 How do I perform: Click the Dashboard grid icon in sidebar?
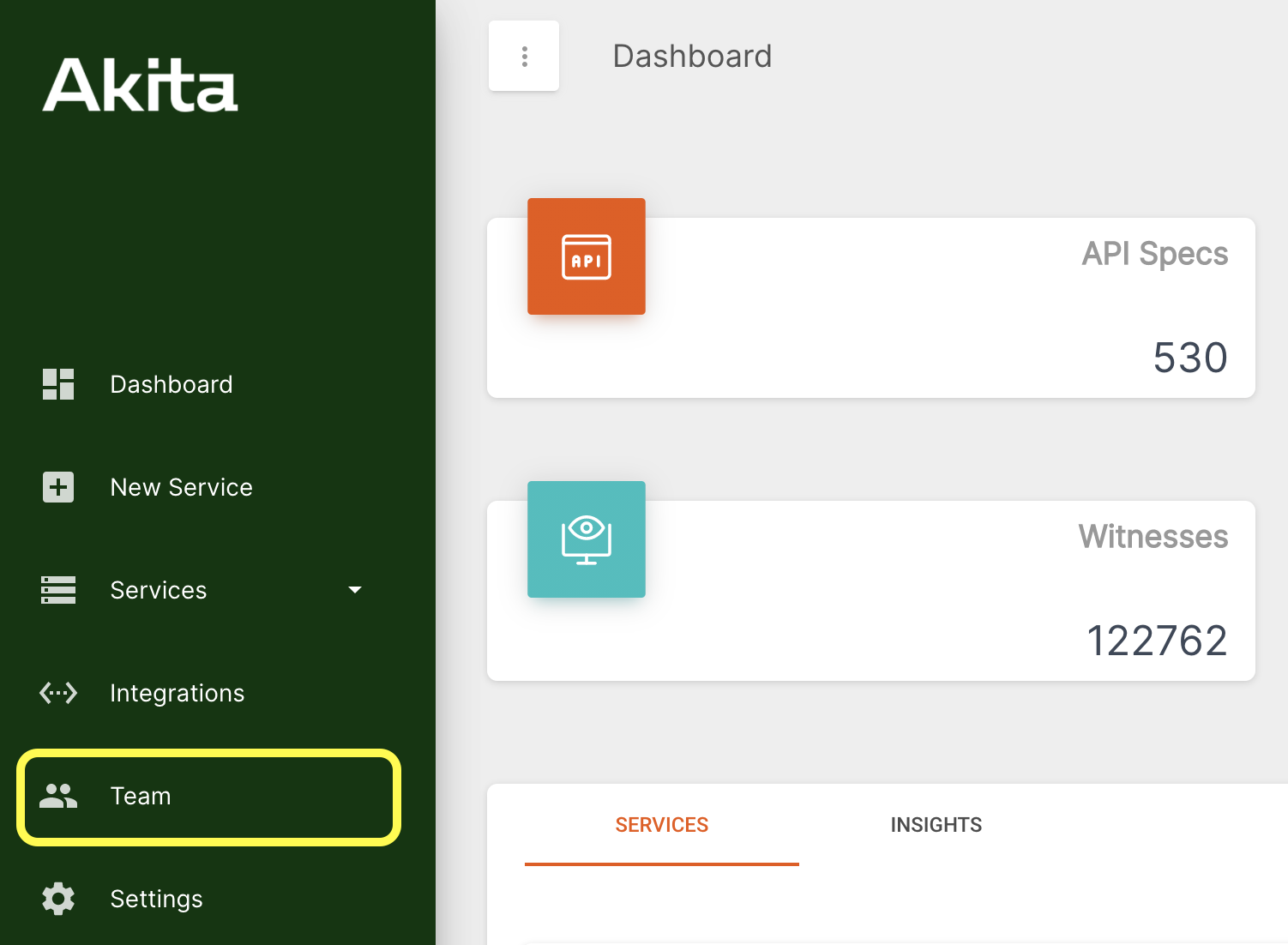[x=58, y=384]
